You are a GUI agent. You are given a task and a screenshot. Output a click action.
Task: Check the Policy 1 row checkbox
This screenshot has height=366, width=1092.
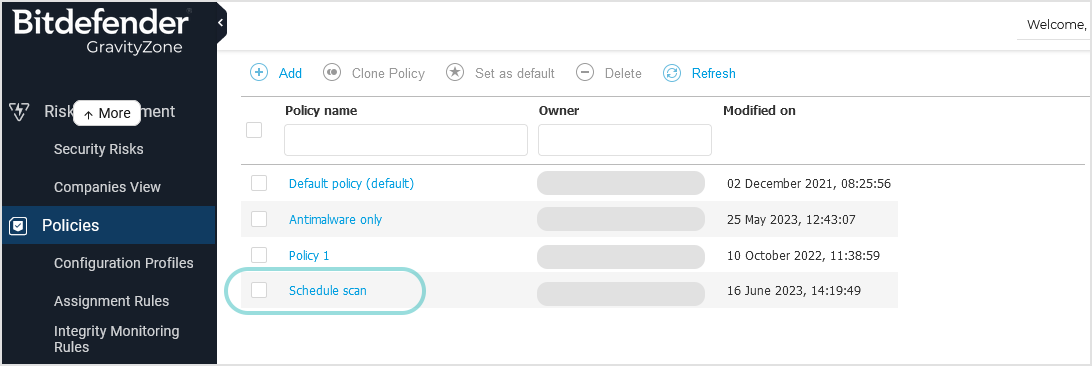(259, 255)
